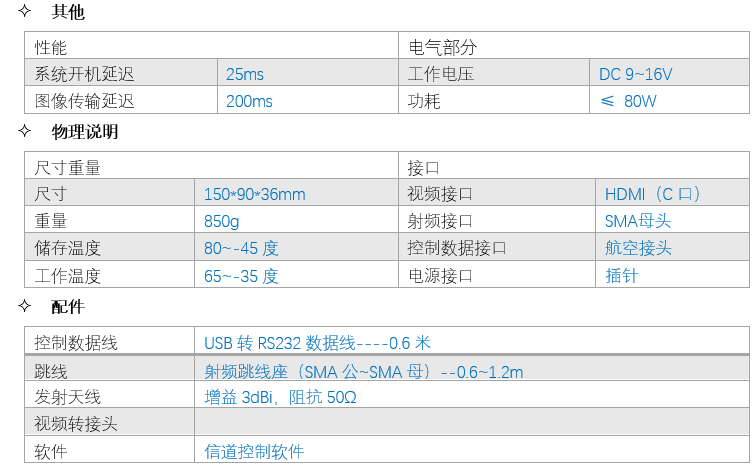
Task: Click the 储存温度 80~-45 度 value
Action: [241, 248]
